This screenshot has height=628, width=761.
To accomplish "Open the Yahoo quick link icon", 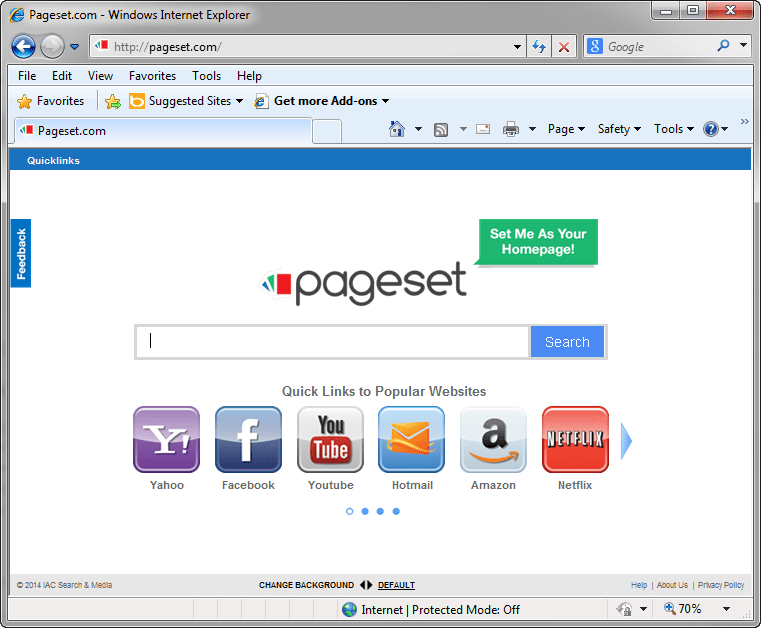I will 166,440.
